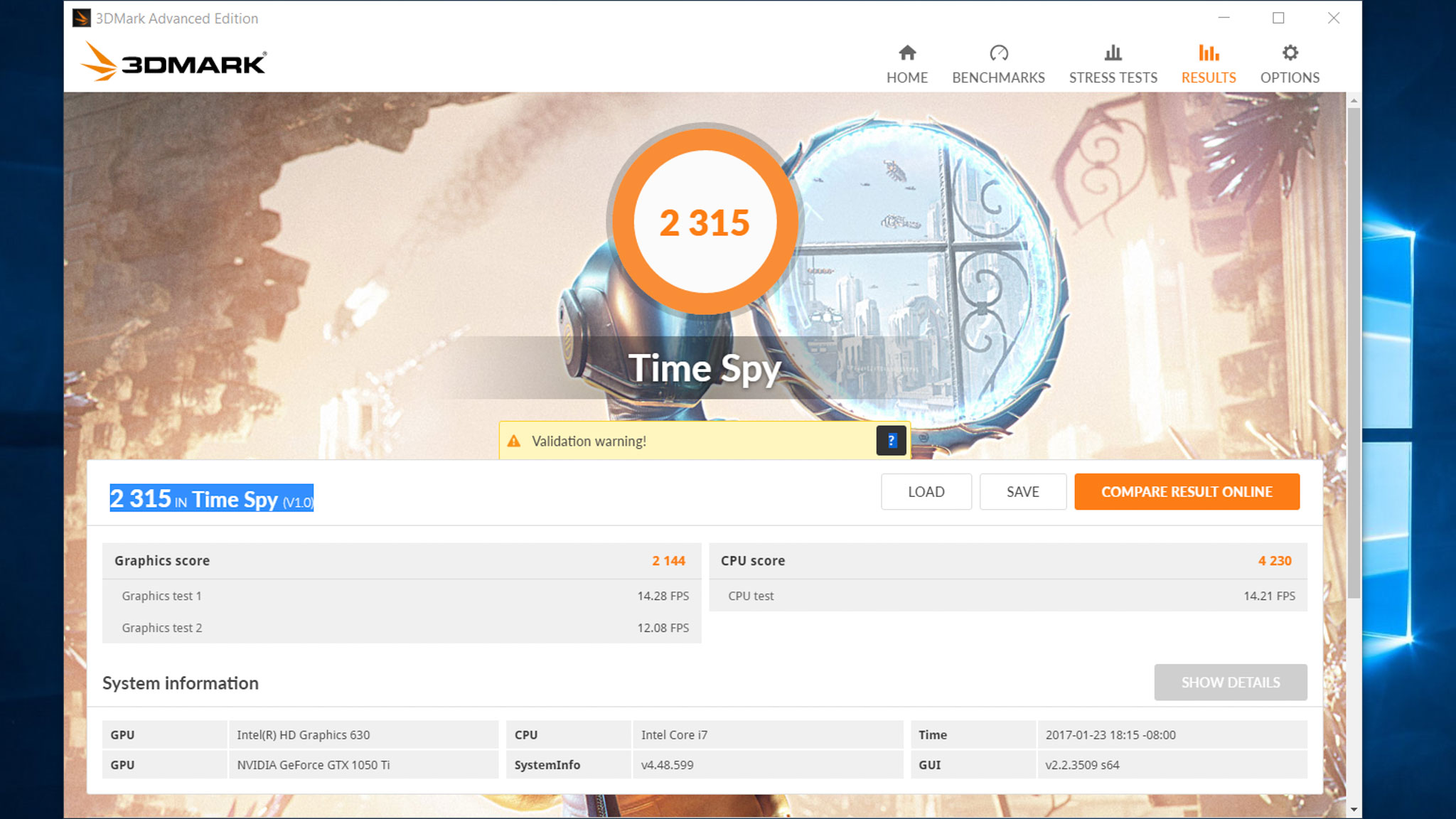Click the 3DMark title bar app icon
The image size is (1456, 819).
click(x=82, y=18)
